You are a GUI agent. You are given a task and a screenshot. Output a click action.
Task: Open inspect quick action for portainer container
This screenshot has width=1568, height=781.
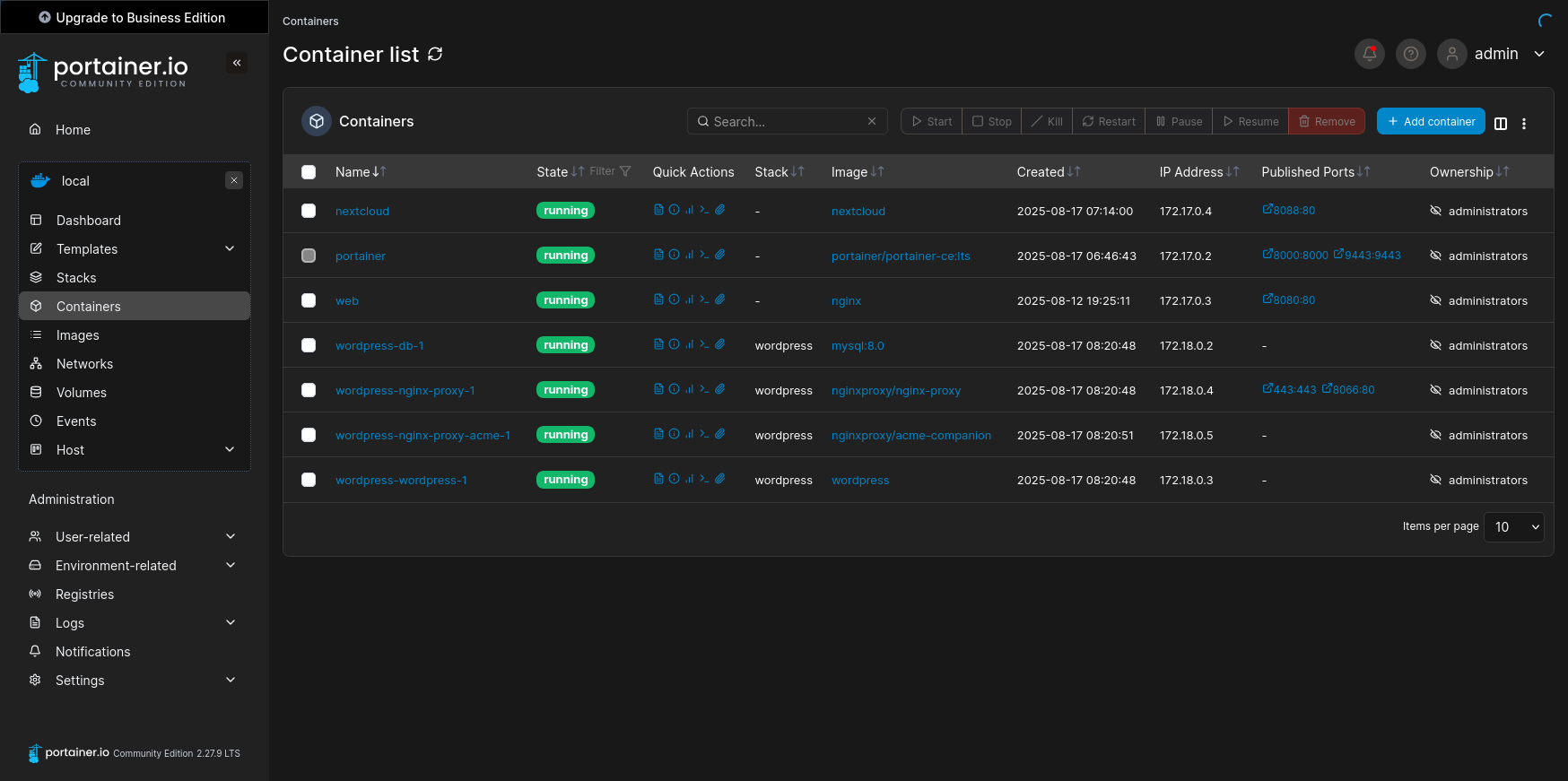[674, 255]
